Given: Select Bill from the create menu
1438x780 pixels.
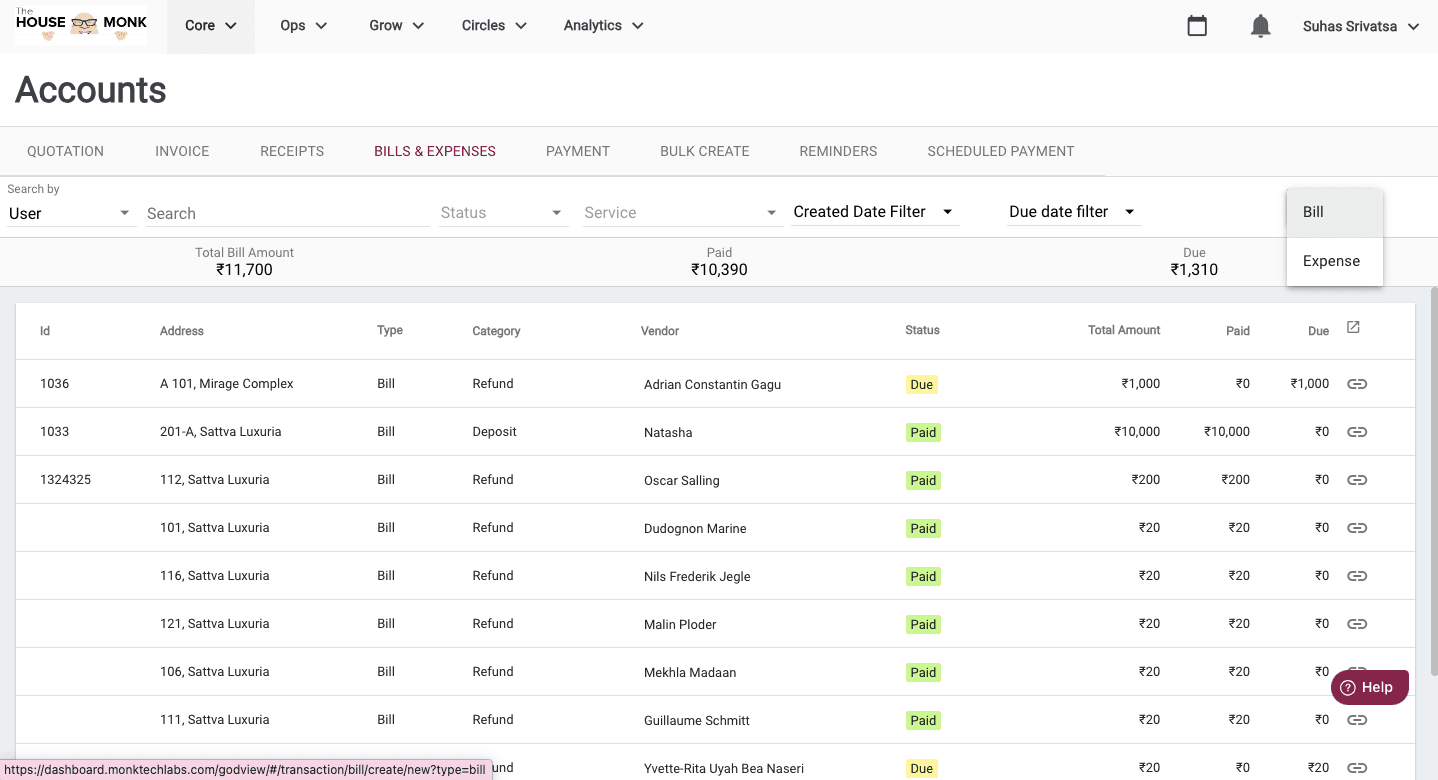Looking at the screenshot, I should coord(1334,212).
